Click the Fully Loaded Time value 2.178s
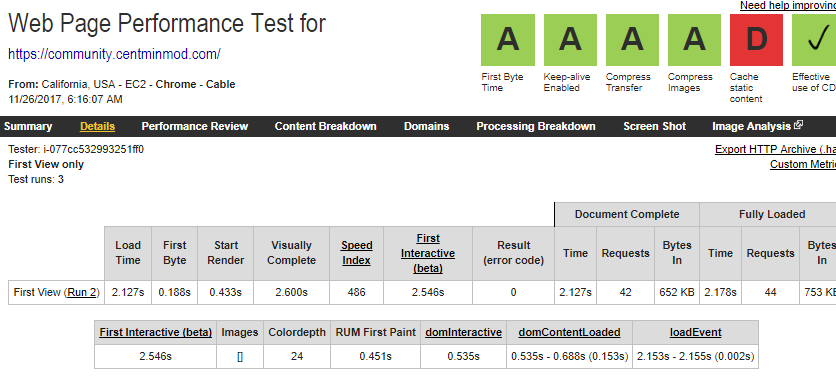836x376 pixels. [x=720, y=292]
